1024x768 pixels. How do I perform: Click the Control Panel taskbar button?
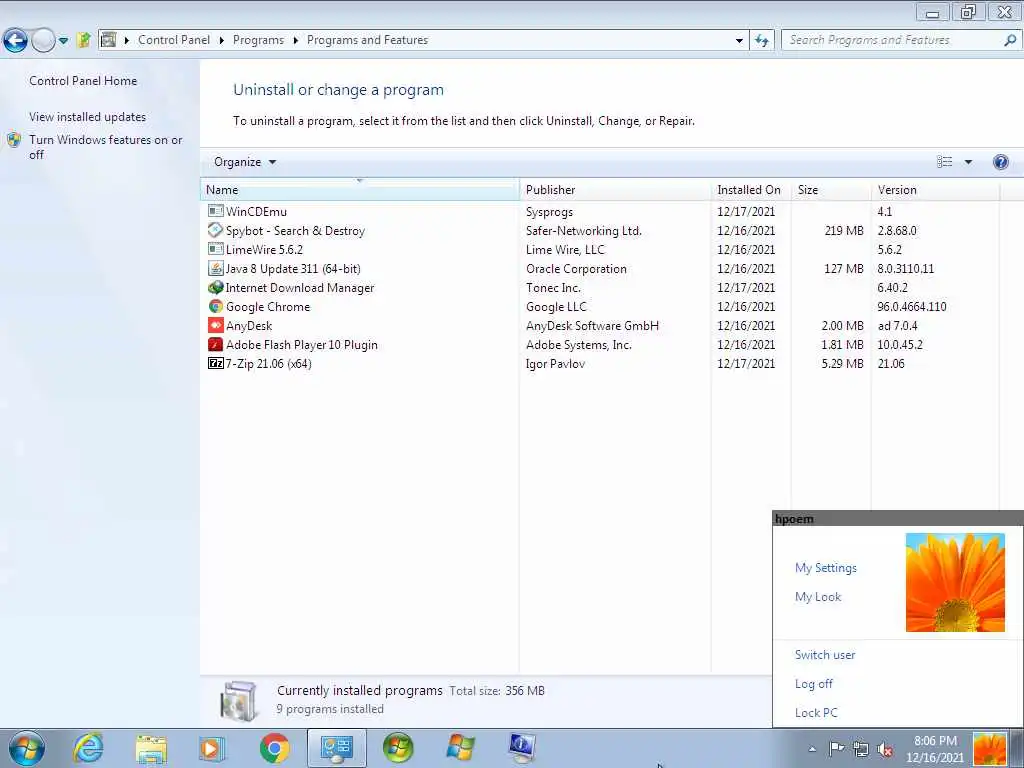pyautogui.click(x=336, y=748)
